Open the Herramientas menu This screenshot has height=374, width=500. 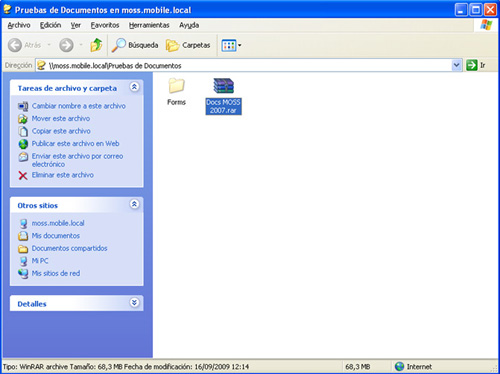pyautogui.click(x=149, y=25)
